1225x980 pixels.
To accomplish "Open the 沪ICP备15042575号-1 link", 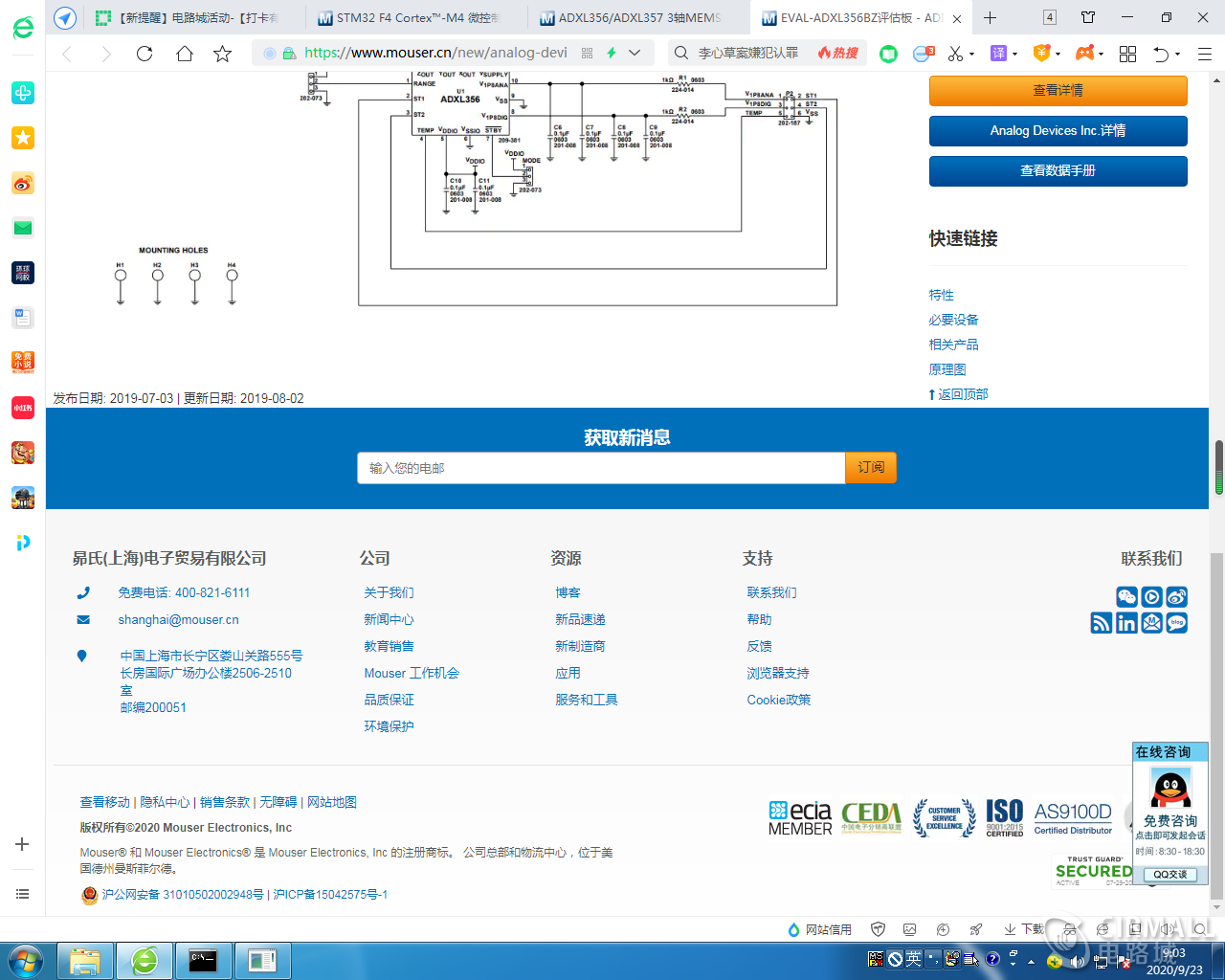I will [x=330, y=895].
